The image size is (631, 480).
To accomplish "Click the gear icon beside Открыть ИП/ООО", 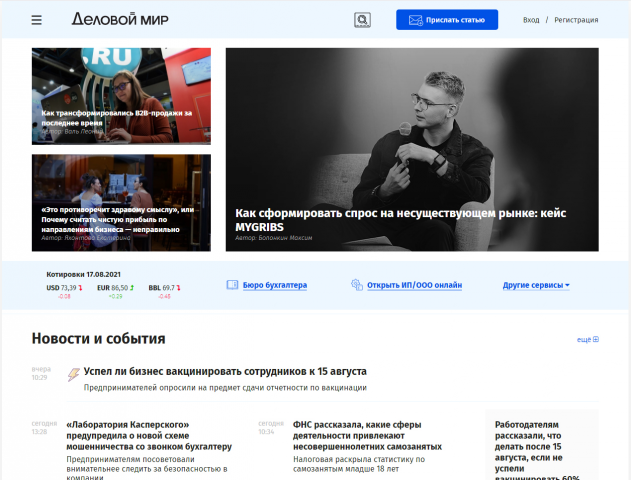I will [357, 285].
